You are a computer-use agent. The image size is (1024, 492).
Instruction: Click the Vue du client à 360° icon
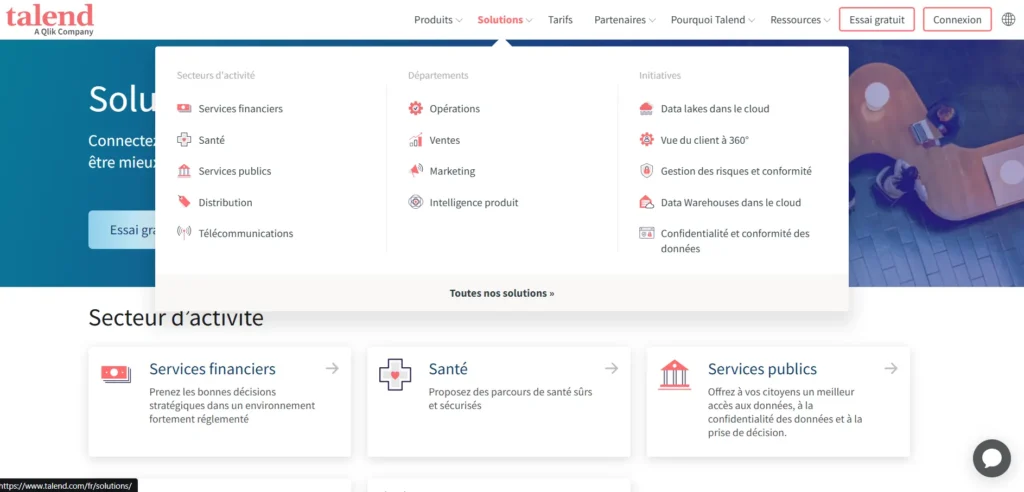coord(647,140)
